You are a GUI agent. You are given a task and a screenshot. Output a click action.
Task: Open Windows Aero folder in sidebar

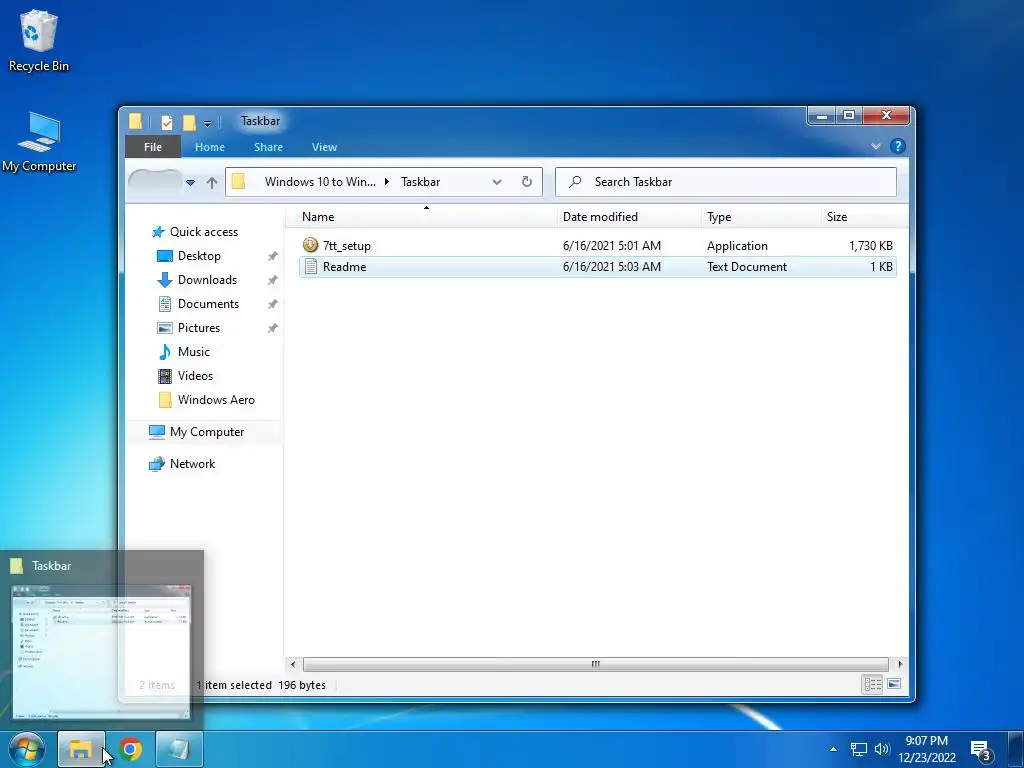point(216,400)
